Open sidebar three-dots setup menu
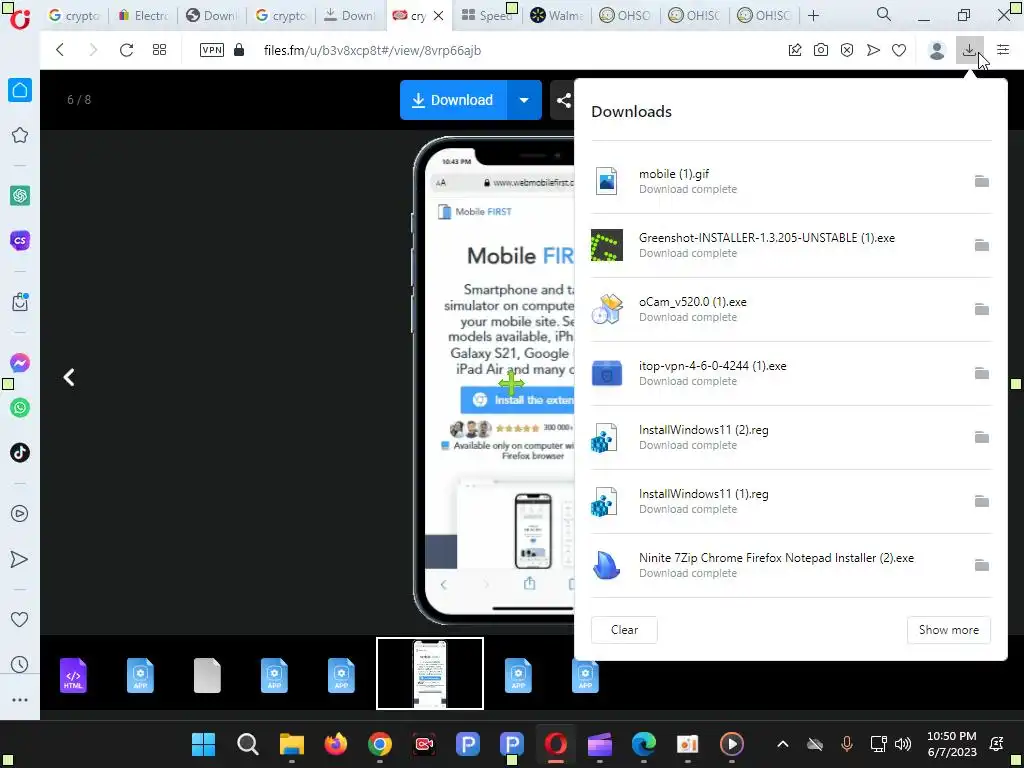The image size is (1024, 768). click(x=20, y=700)
